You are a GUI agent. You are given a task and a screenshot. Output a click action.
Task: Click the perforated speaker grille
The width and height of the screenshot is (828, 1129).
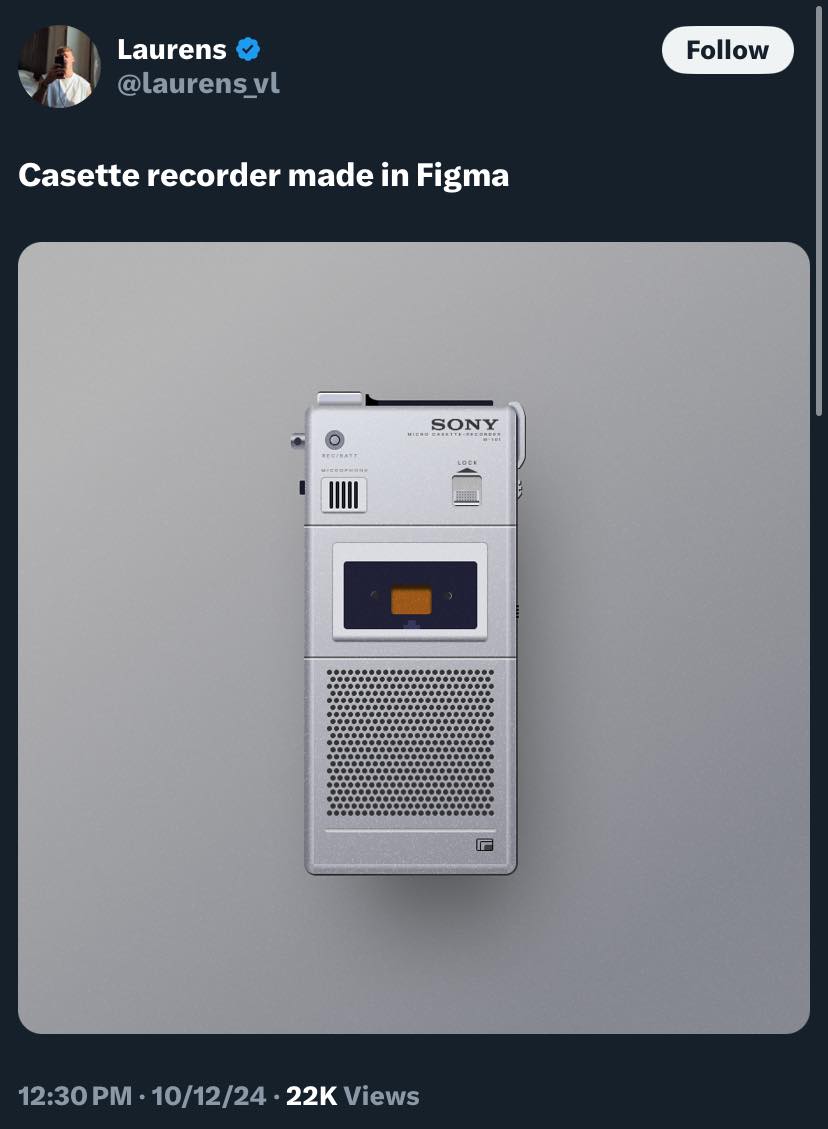click(x=410, y=742)
